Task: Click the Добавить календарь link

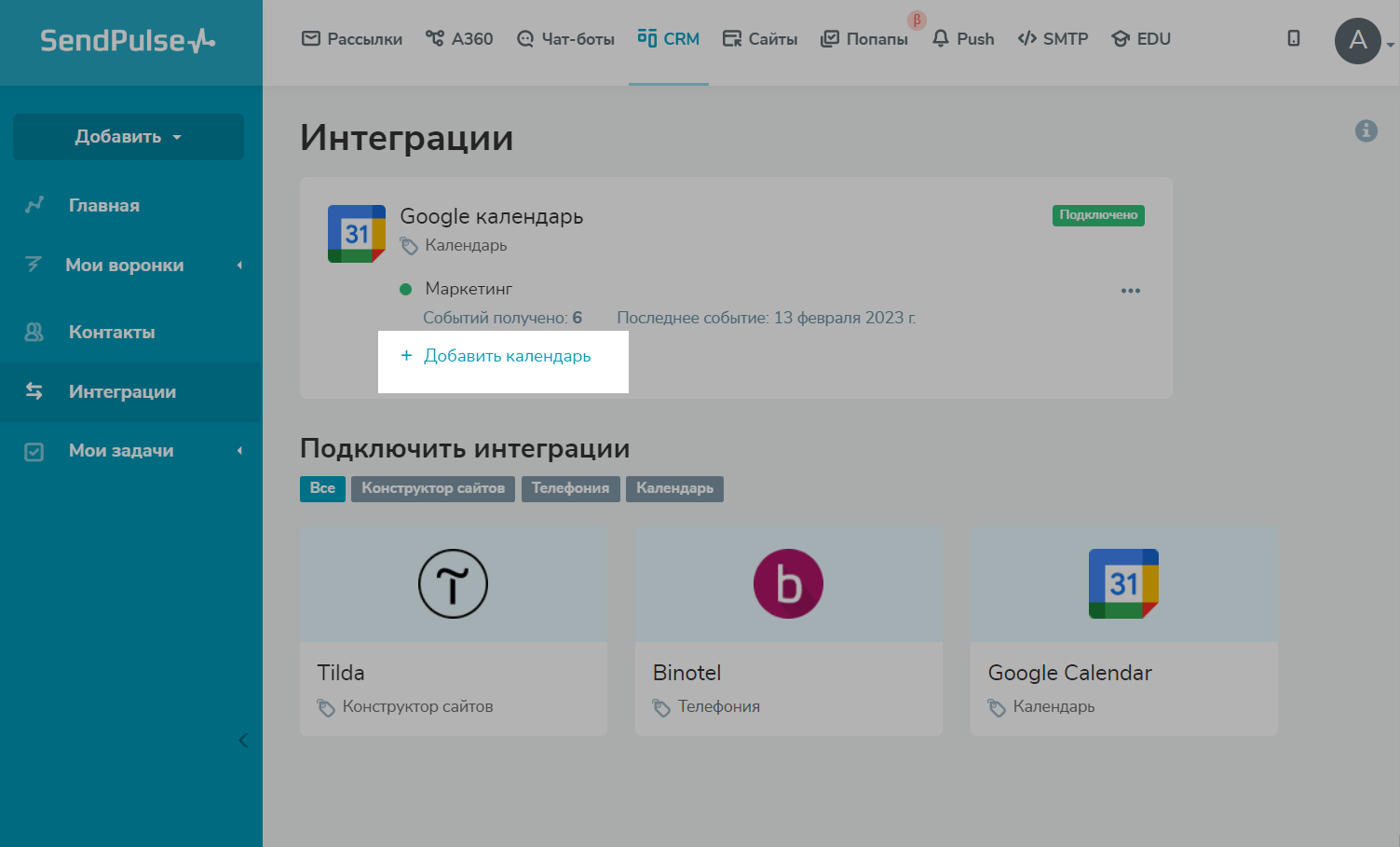Action: pos(507,356)
